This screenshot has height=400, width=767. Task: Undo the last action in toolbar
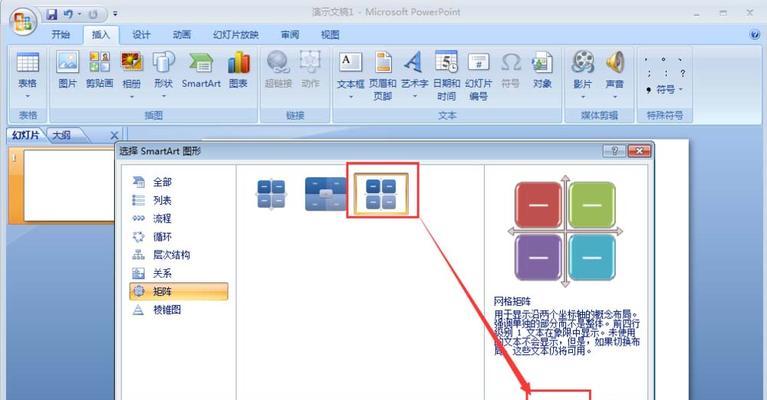tap(68, 14)
